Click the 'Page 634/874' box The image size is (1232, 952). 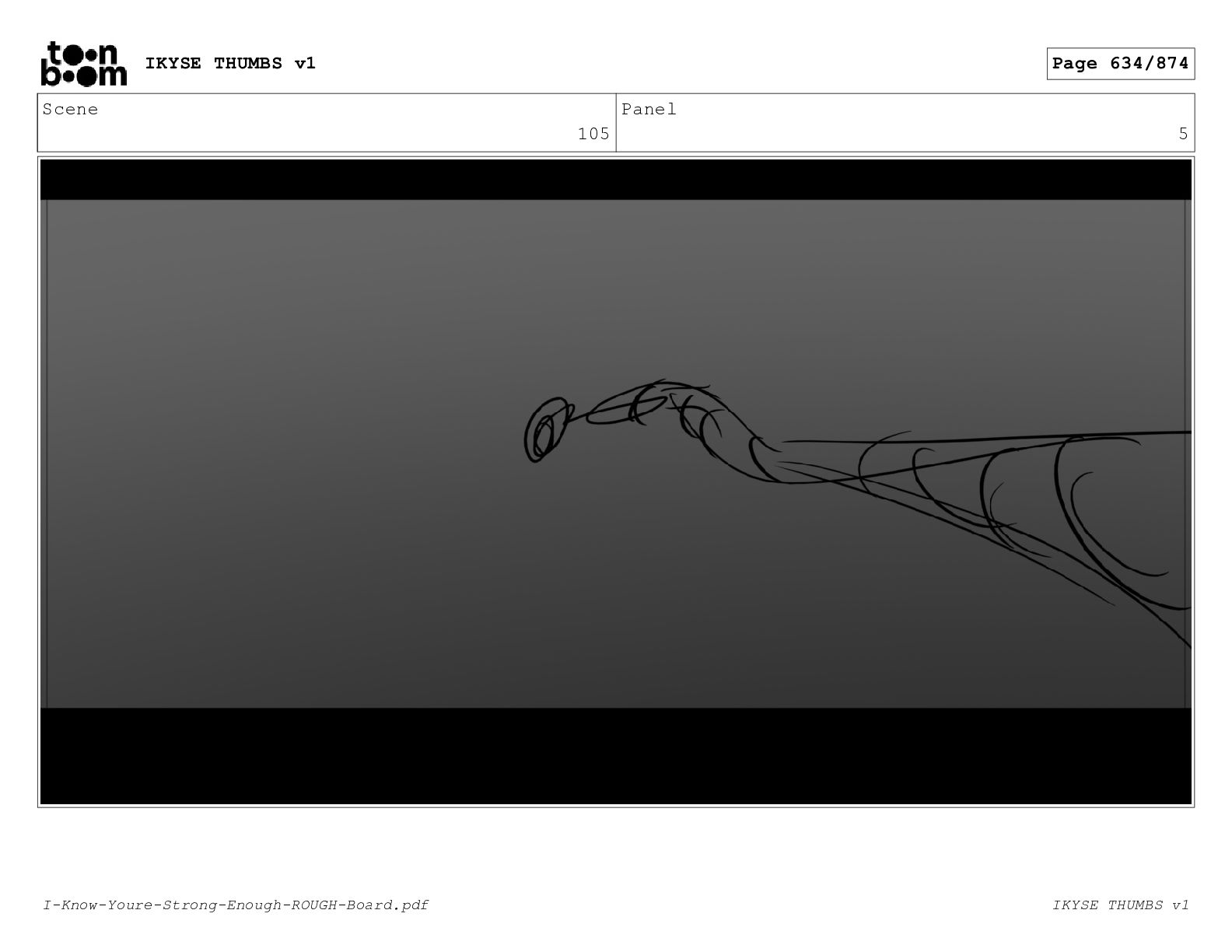click(1120, 64)
